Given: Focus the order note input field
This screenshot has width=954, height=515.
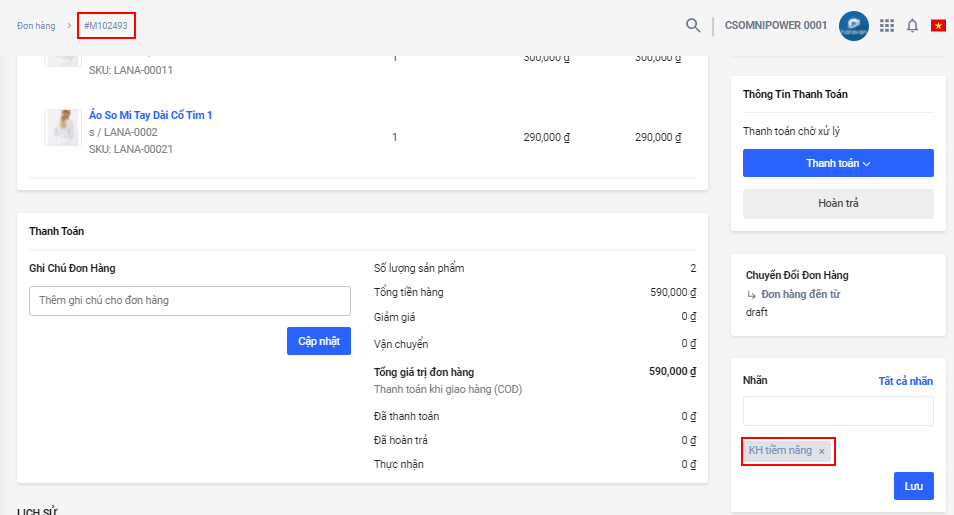Looking at the screenshot, I should pyautogui.click(x=190, y=301).
